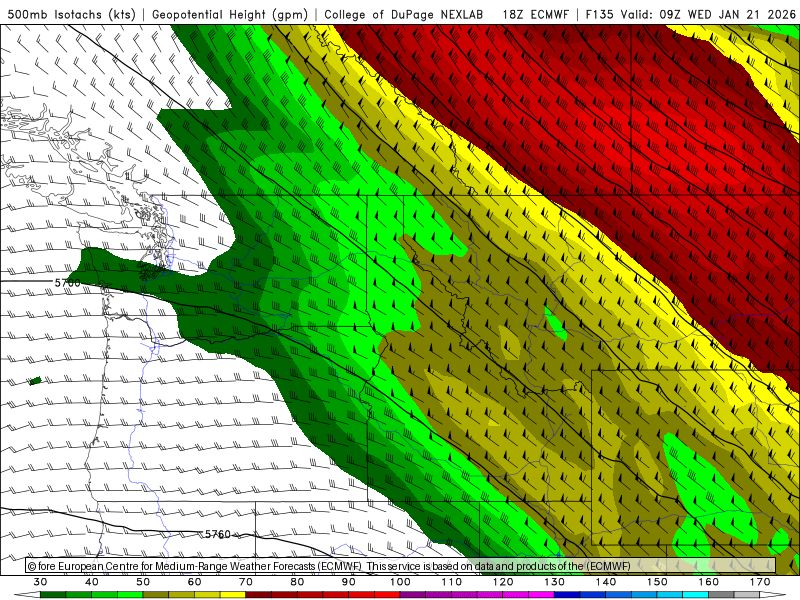Select the magenta 125-130 kt legend swatch
This screenshot has width=800, height=600.
coord(542,595)
